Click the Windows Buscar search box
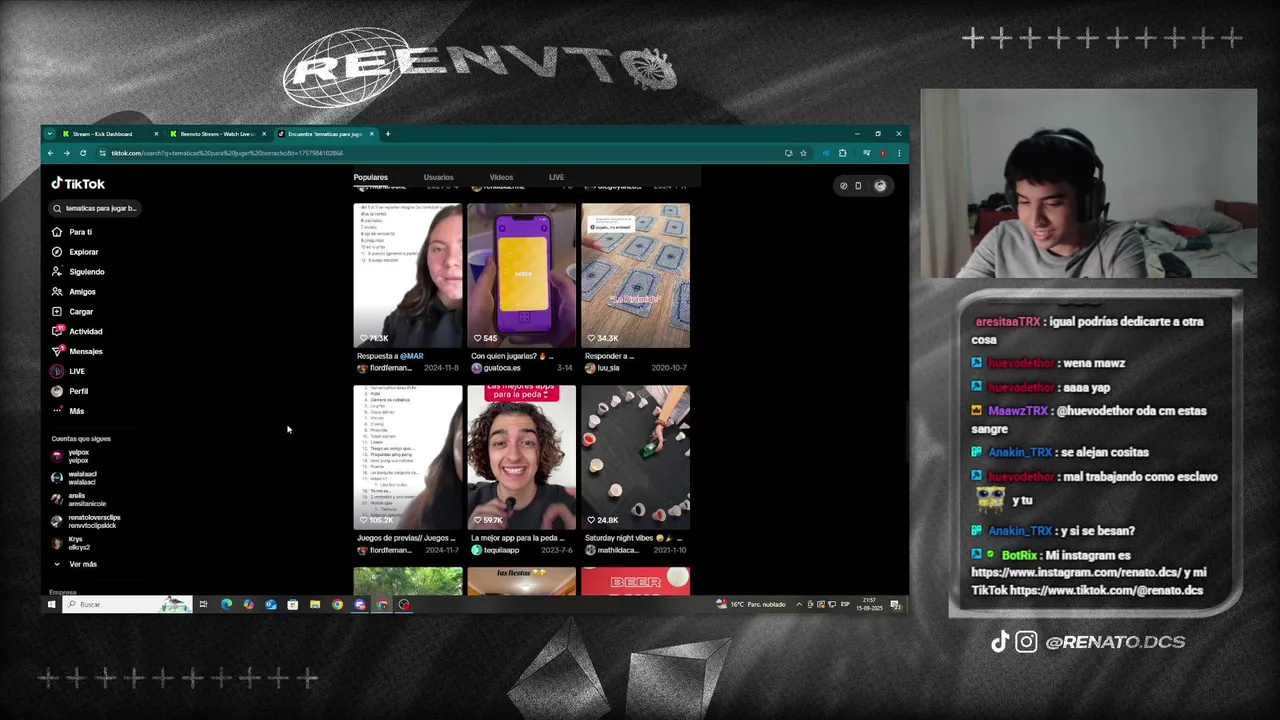 coord(127,604)
